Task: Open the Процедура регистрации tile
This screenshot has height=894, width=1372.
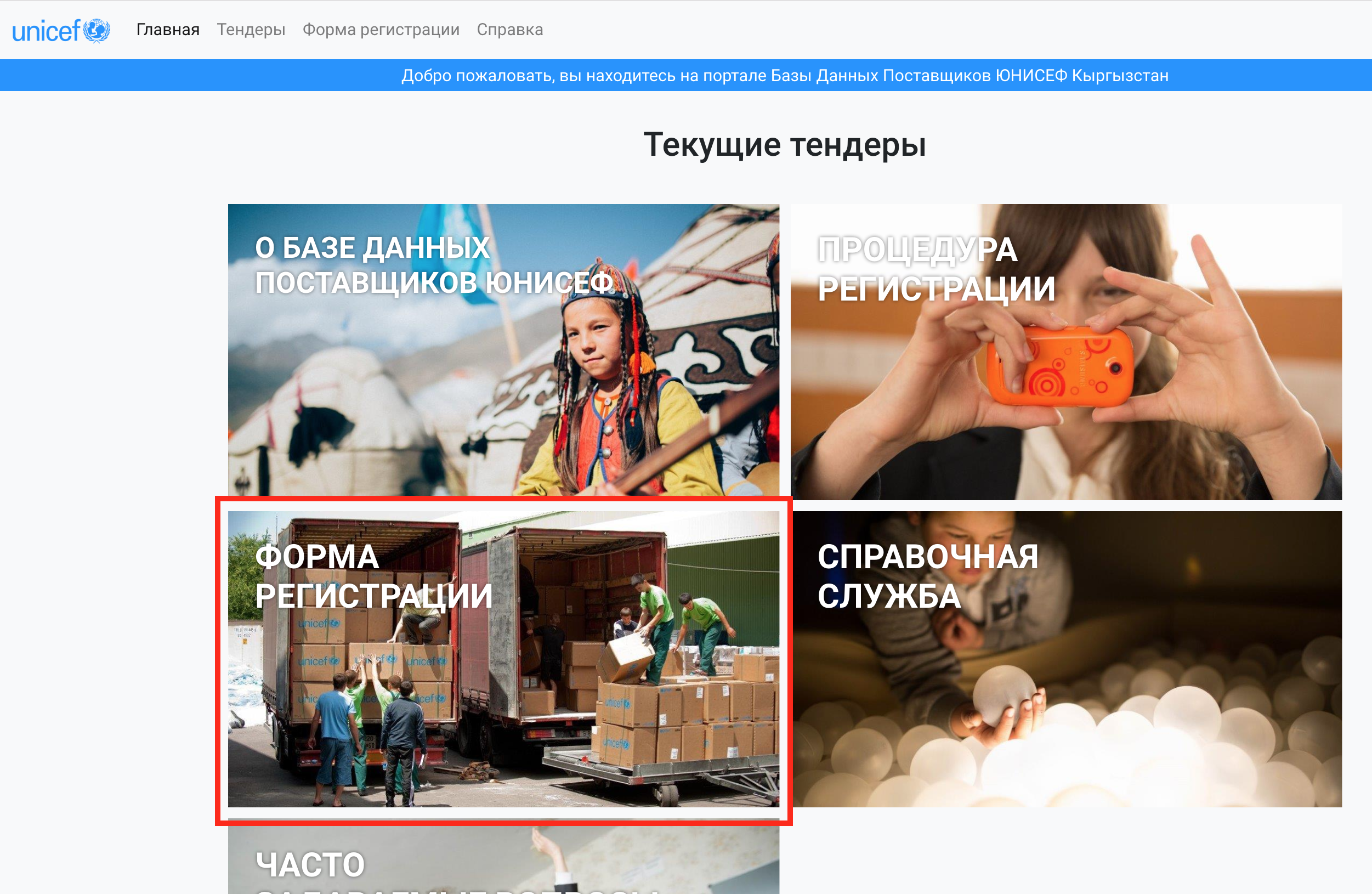Action: tap(1066, 352)
